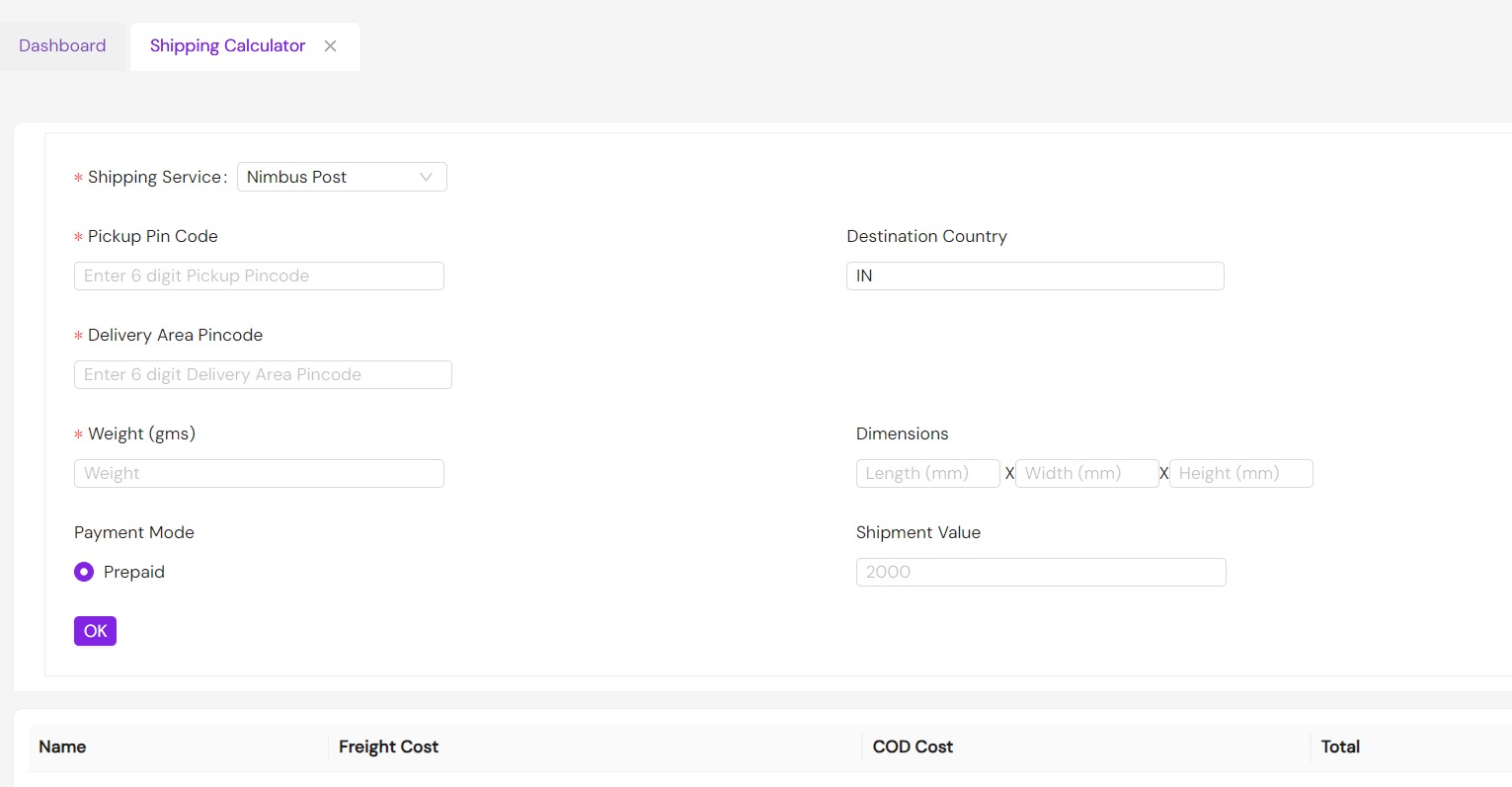
Task: Open the Nimbus Post shipping service selector
Action: (326, 177)
